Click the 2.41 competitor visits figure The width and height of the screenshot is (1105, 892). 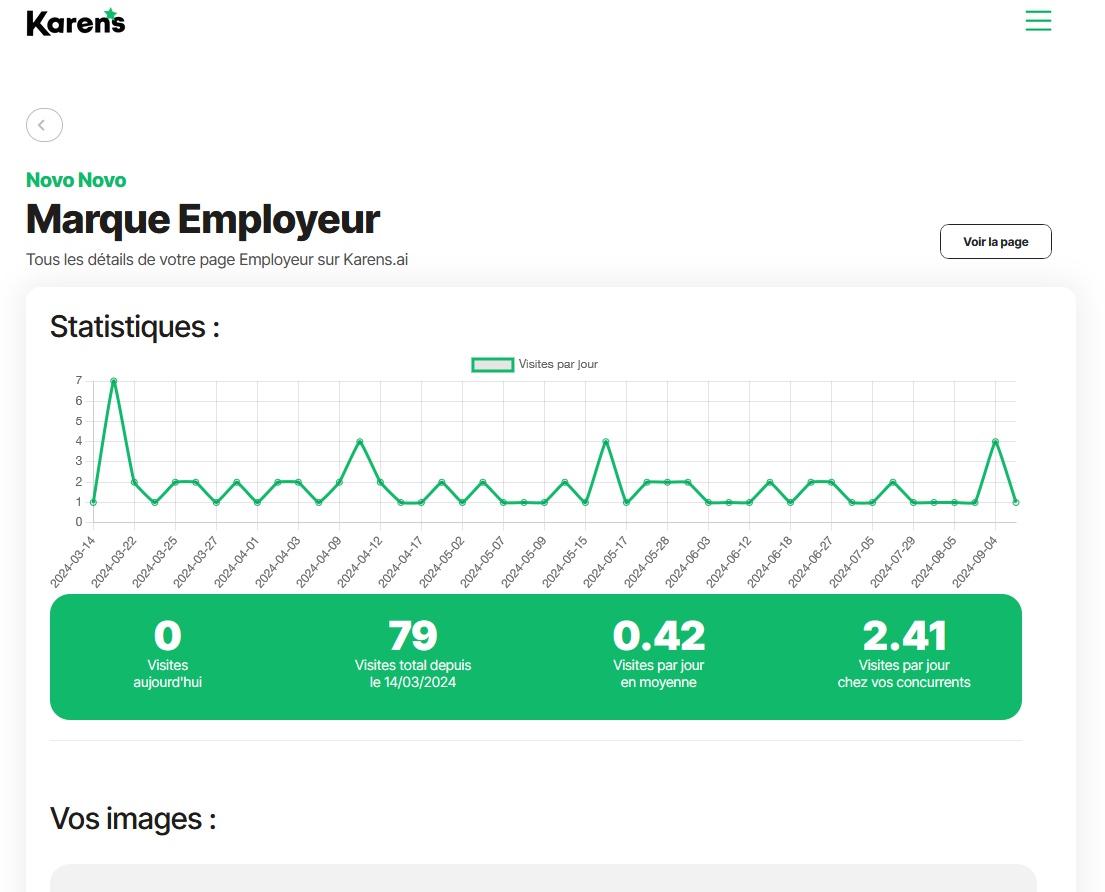point(904,636)
